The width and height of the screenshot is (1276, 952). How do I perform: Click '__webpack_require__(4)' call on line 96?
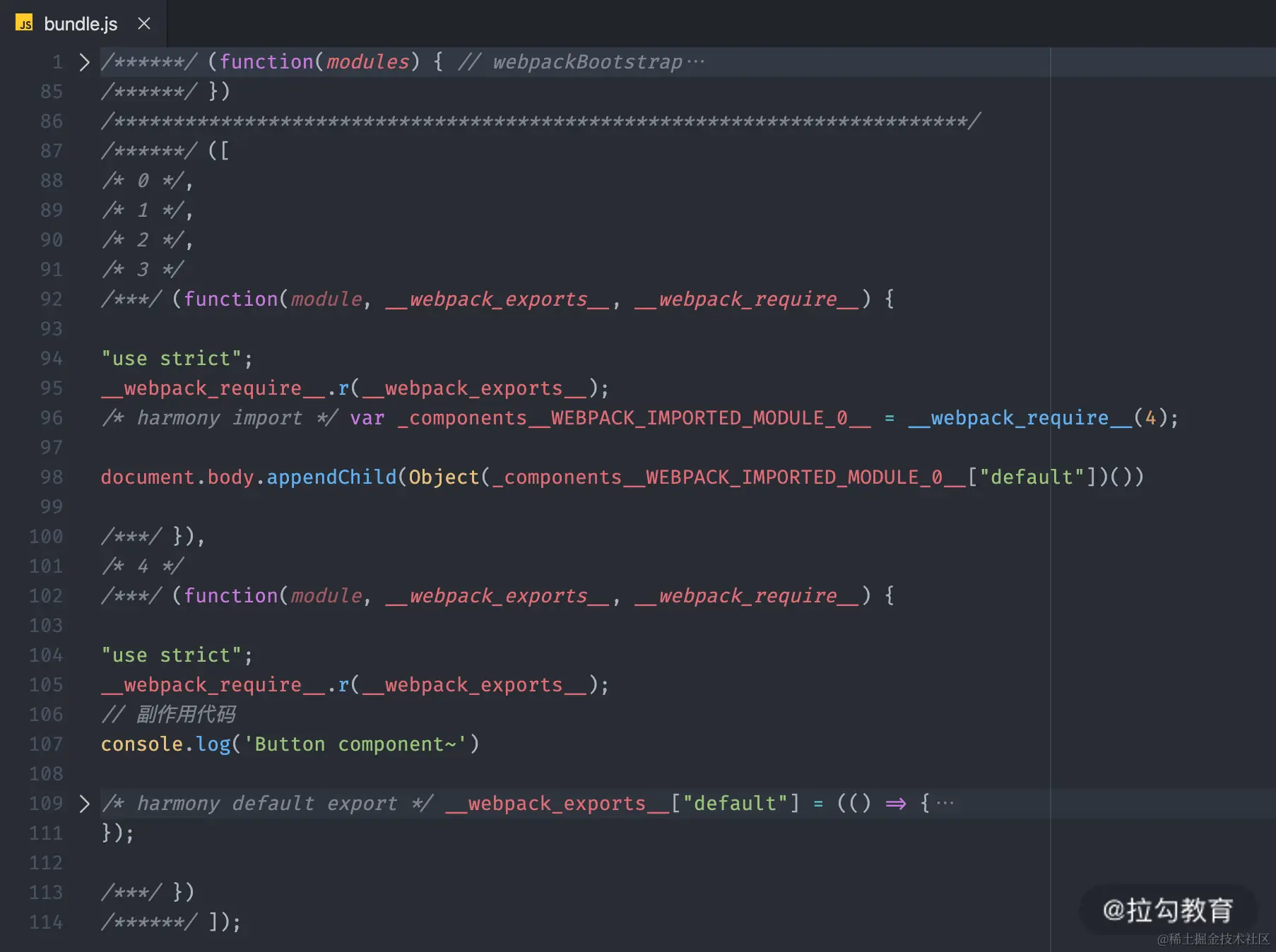(x=1037, y=418)
